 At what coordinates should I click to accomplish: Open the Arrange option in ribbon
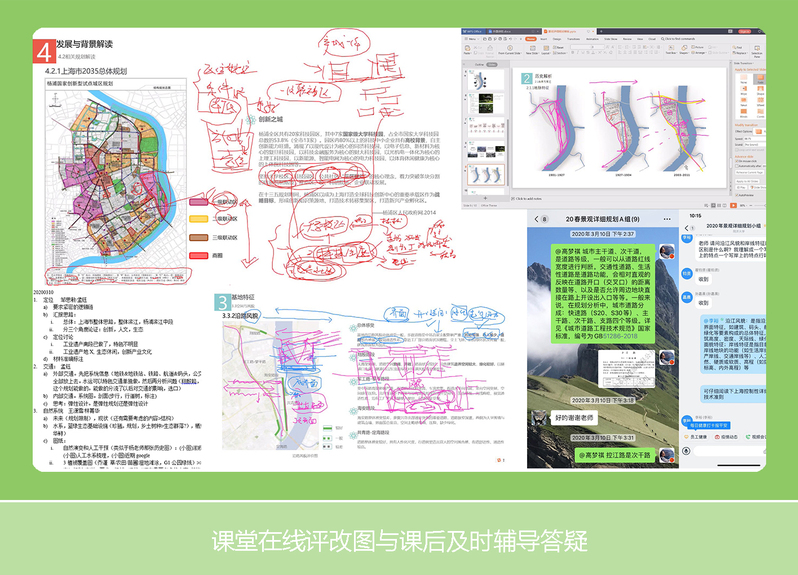coord(699,53)
